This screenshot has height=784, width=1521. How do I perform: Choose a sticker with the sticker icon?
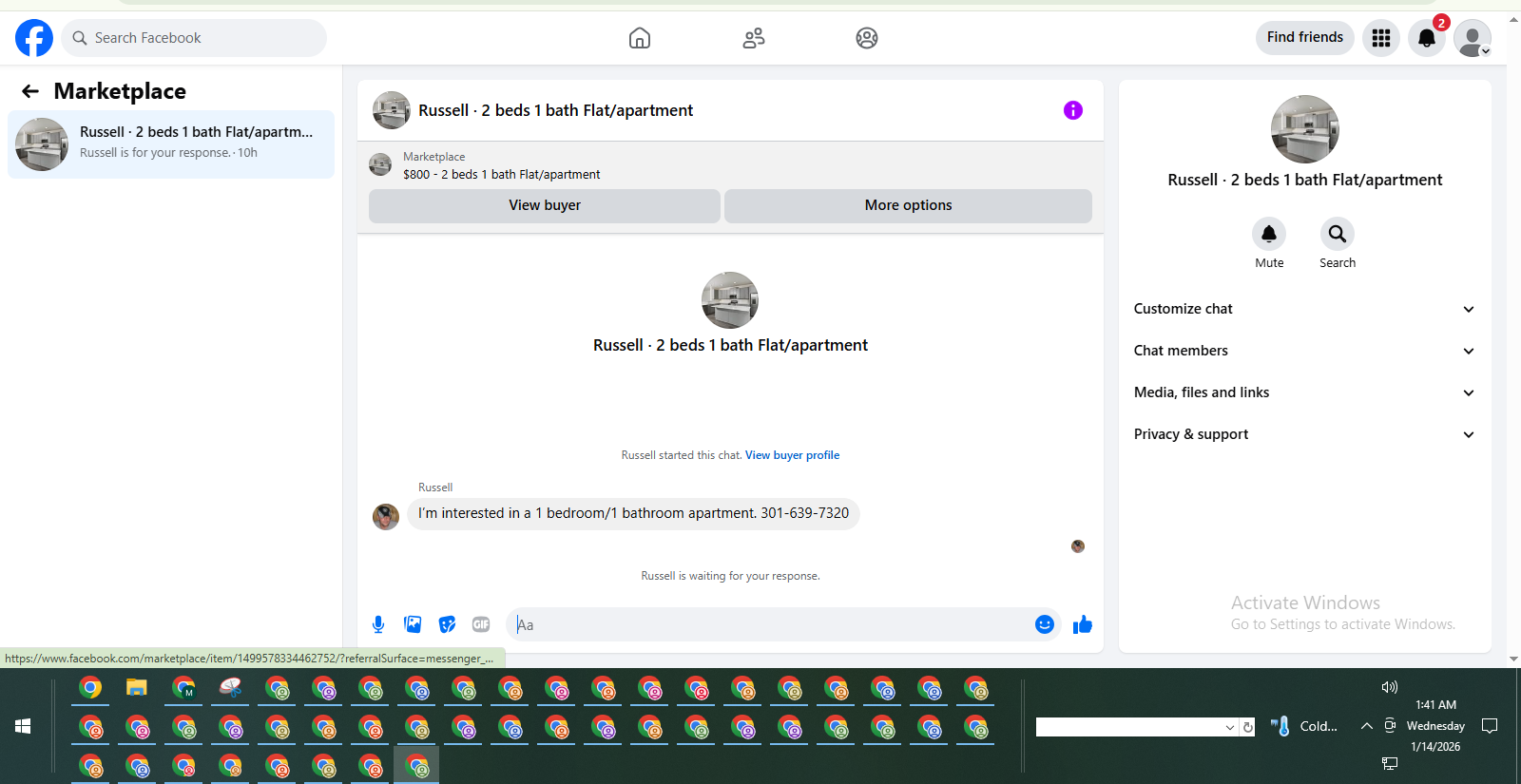coord(447,624)
